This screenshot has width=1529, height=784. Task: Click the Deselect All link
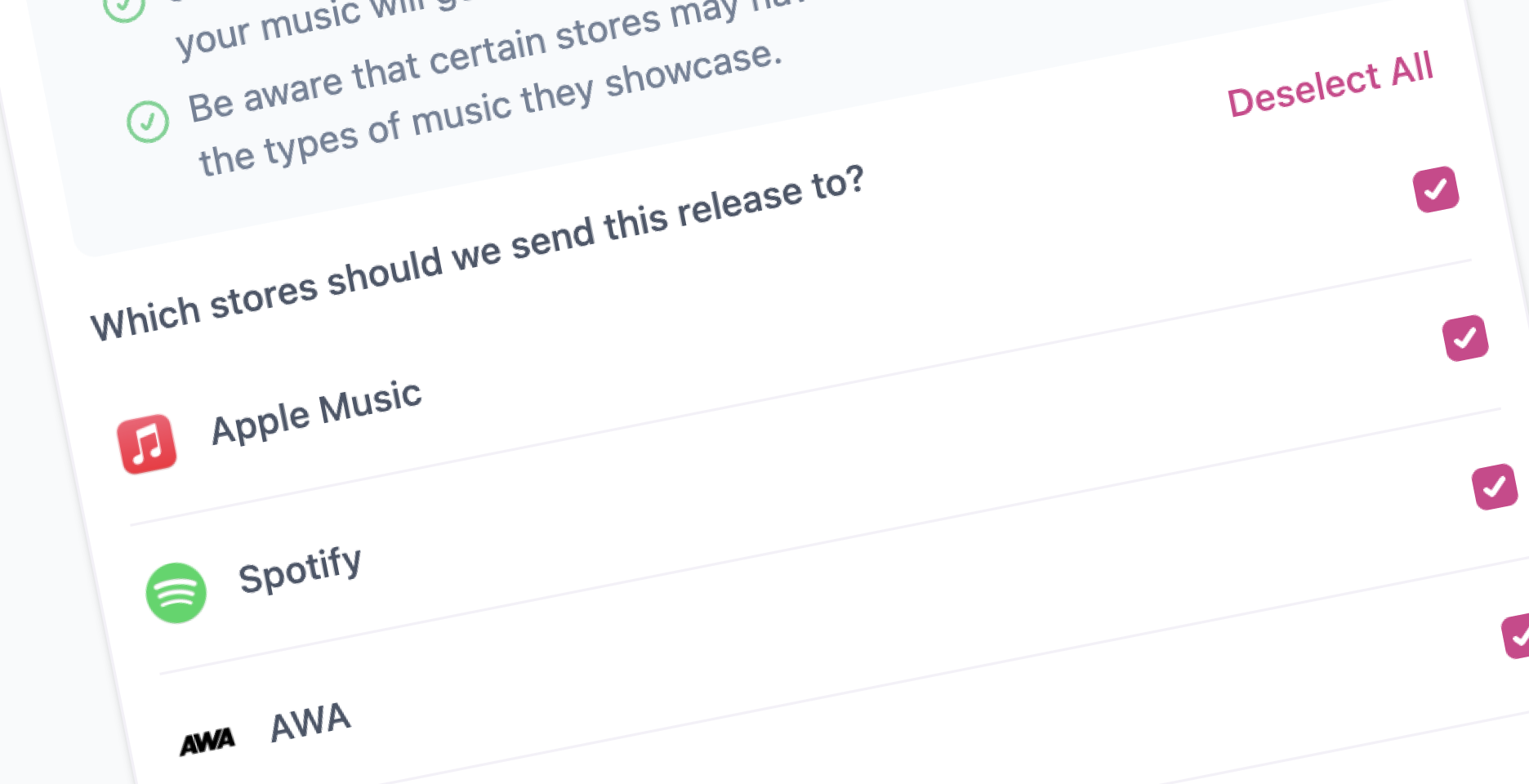(1330, 84)
